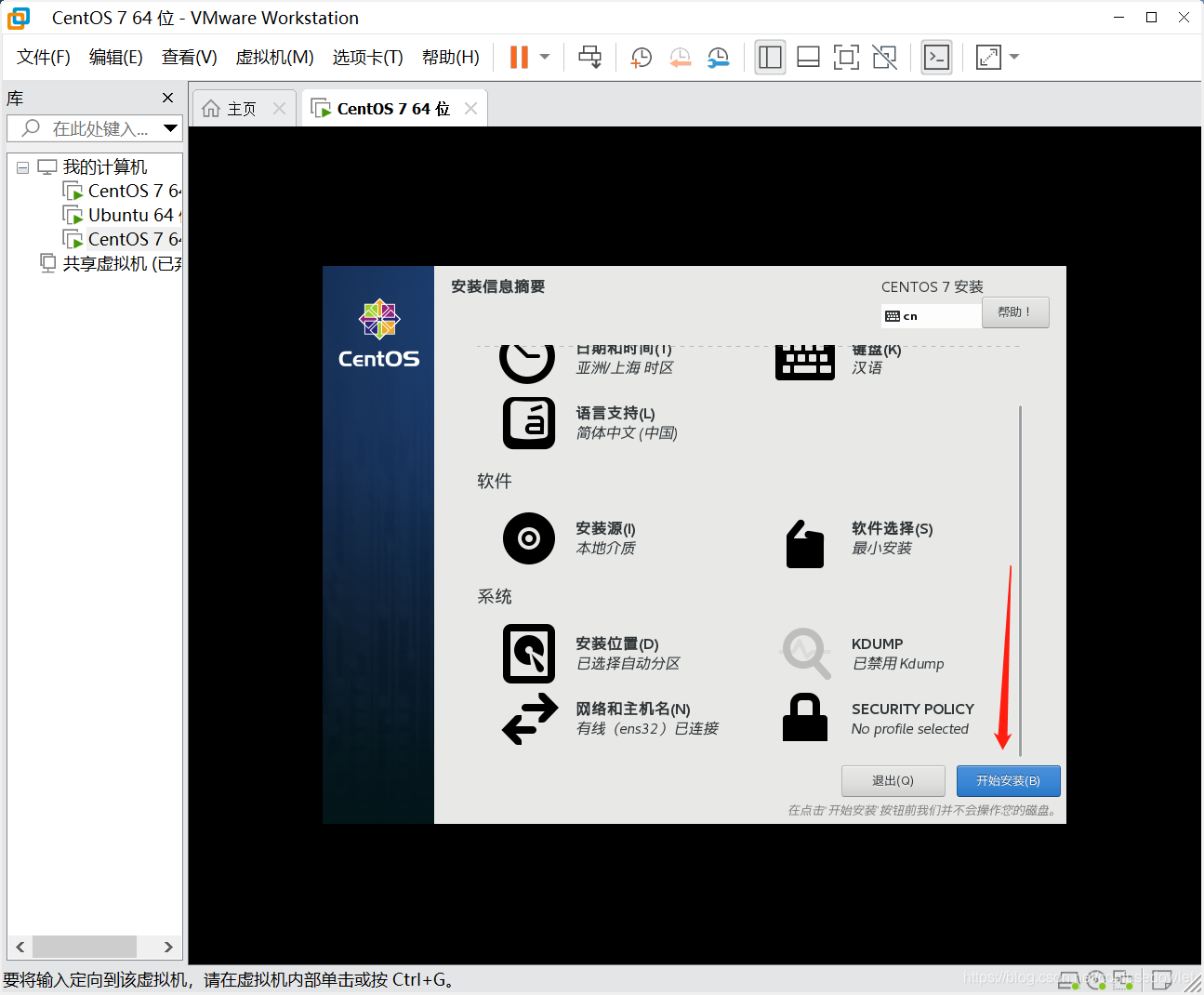
Task: Select the highlighted CentOS 7 64 entry
Action: 122,239
